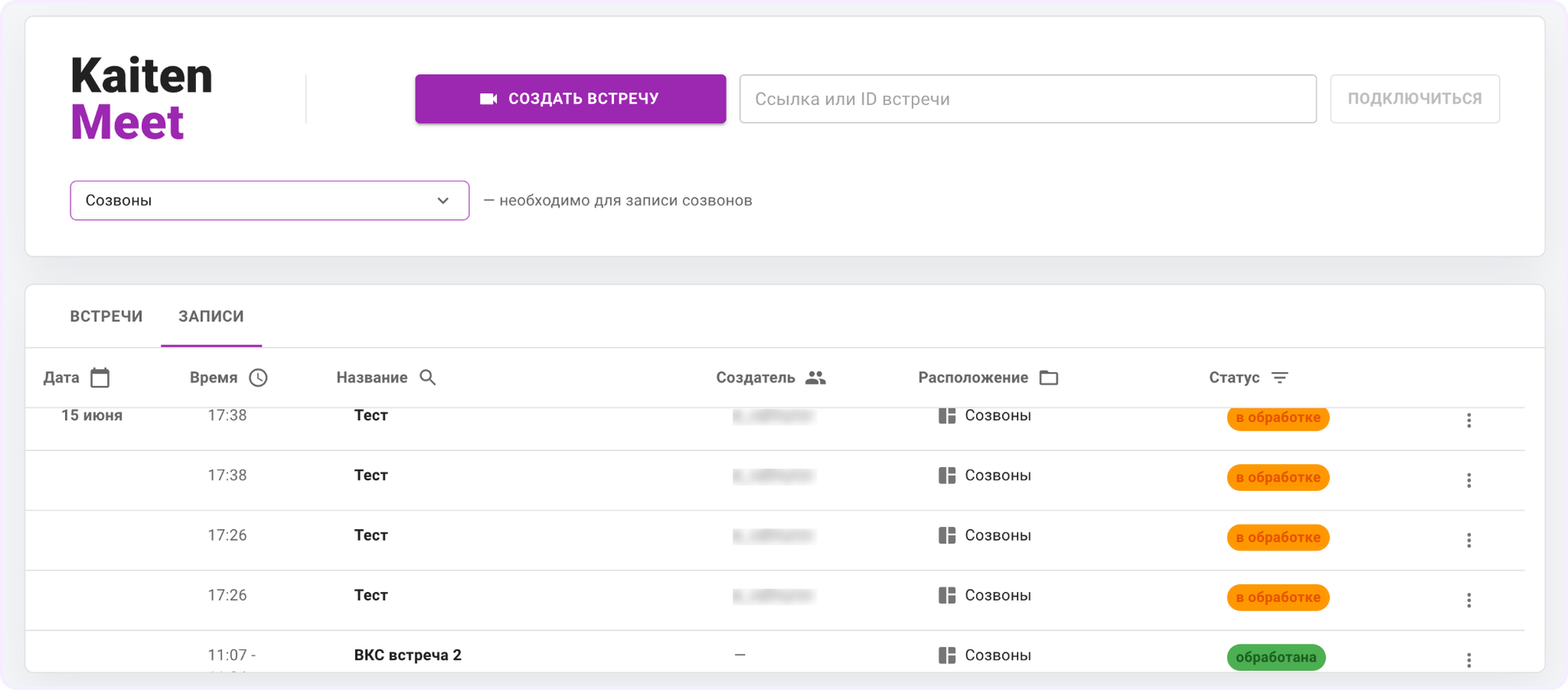Viewport: 1568px width, 690px height.
Task: Open three-dot menu for second 17:26 record
Action: tap(1469, 600)
